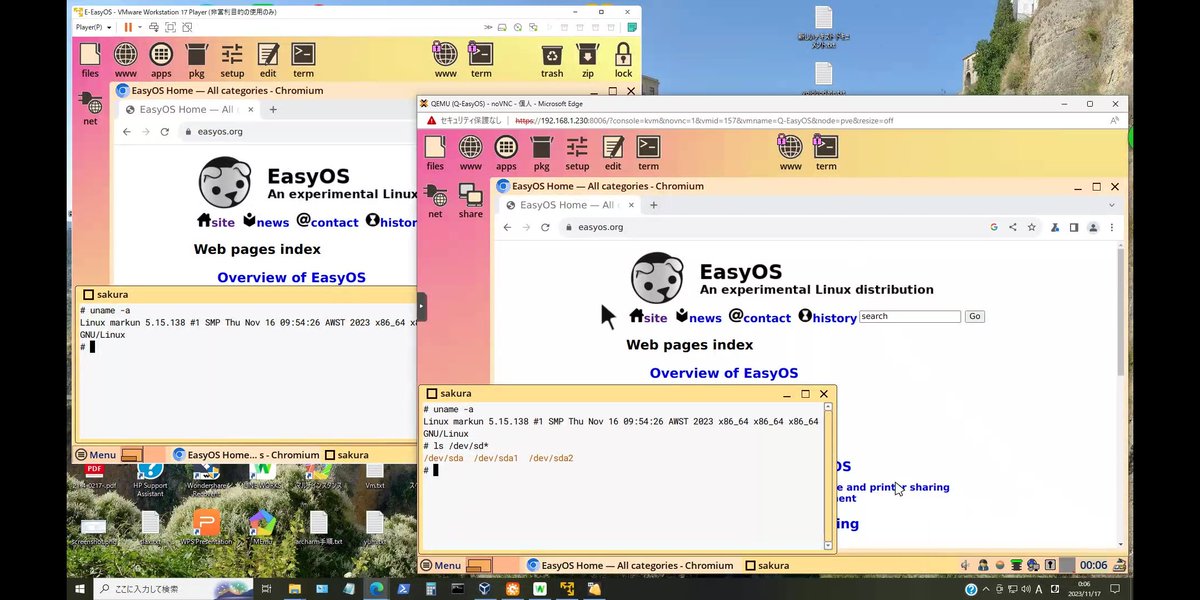Open new tab in QEMU Chromium
The width and height of the screenshot is (1200, 600).
654,205
